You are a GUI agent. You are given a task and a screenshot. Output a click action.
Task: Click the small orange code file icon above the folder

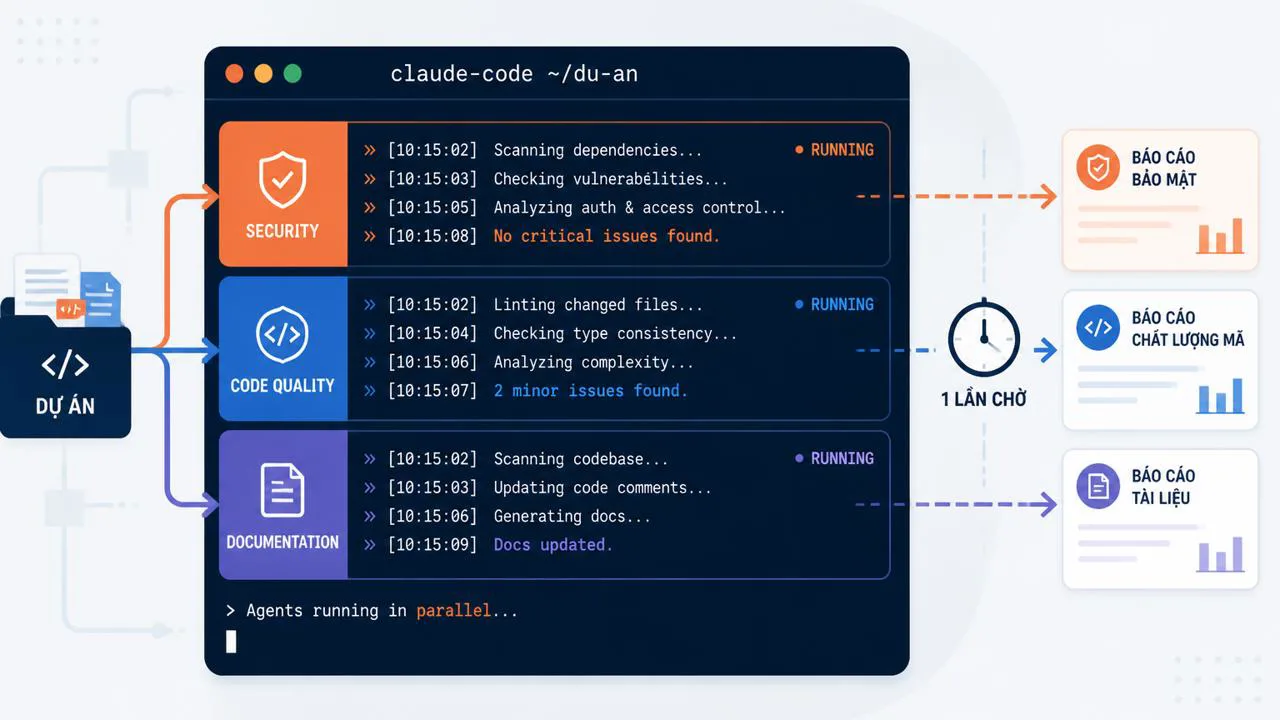70,310
